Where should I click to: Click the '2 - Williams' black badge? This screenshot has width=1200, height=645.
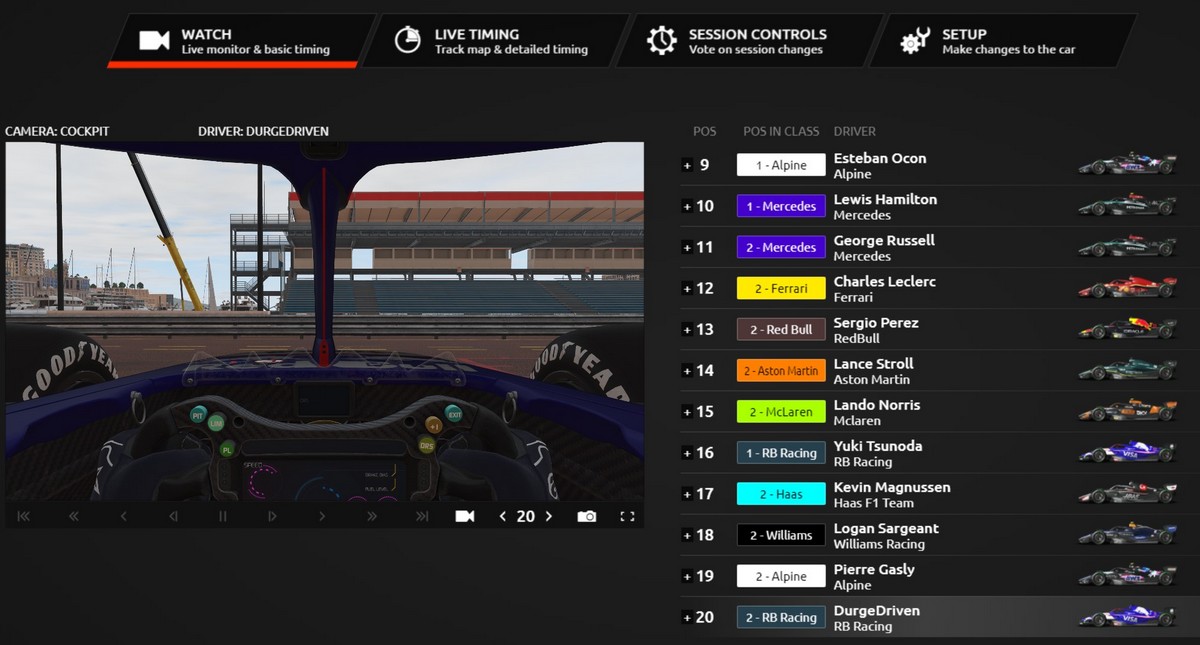click(781, 535)
